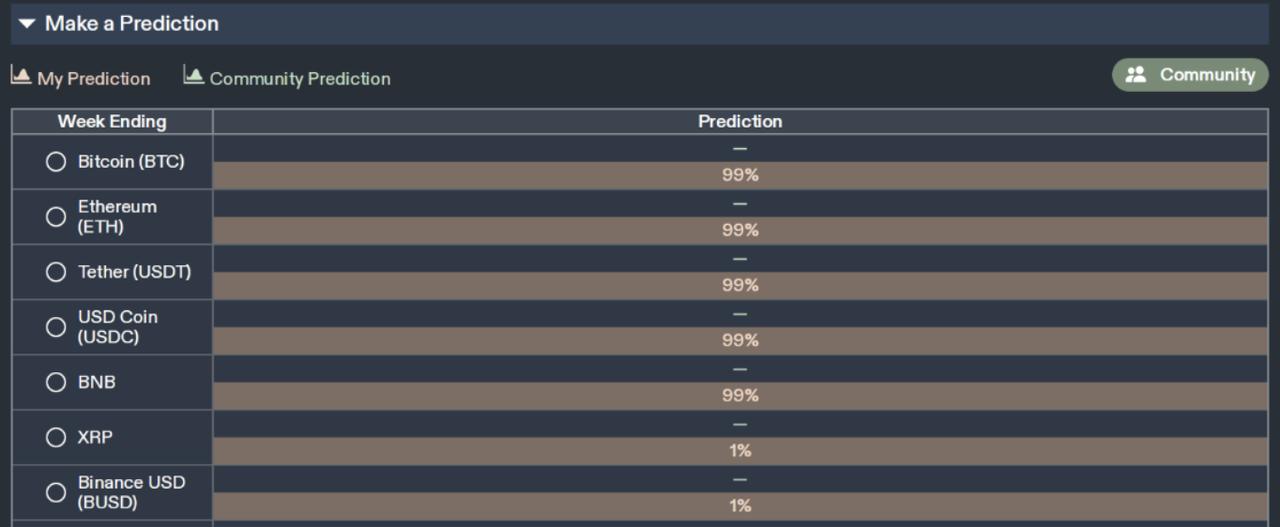Click the Bitcoin 99% prediction bar
Screen dimensions: 1280x527
pos(740,175)
